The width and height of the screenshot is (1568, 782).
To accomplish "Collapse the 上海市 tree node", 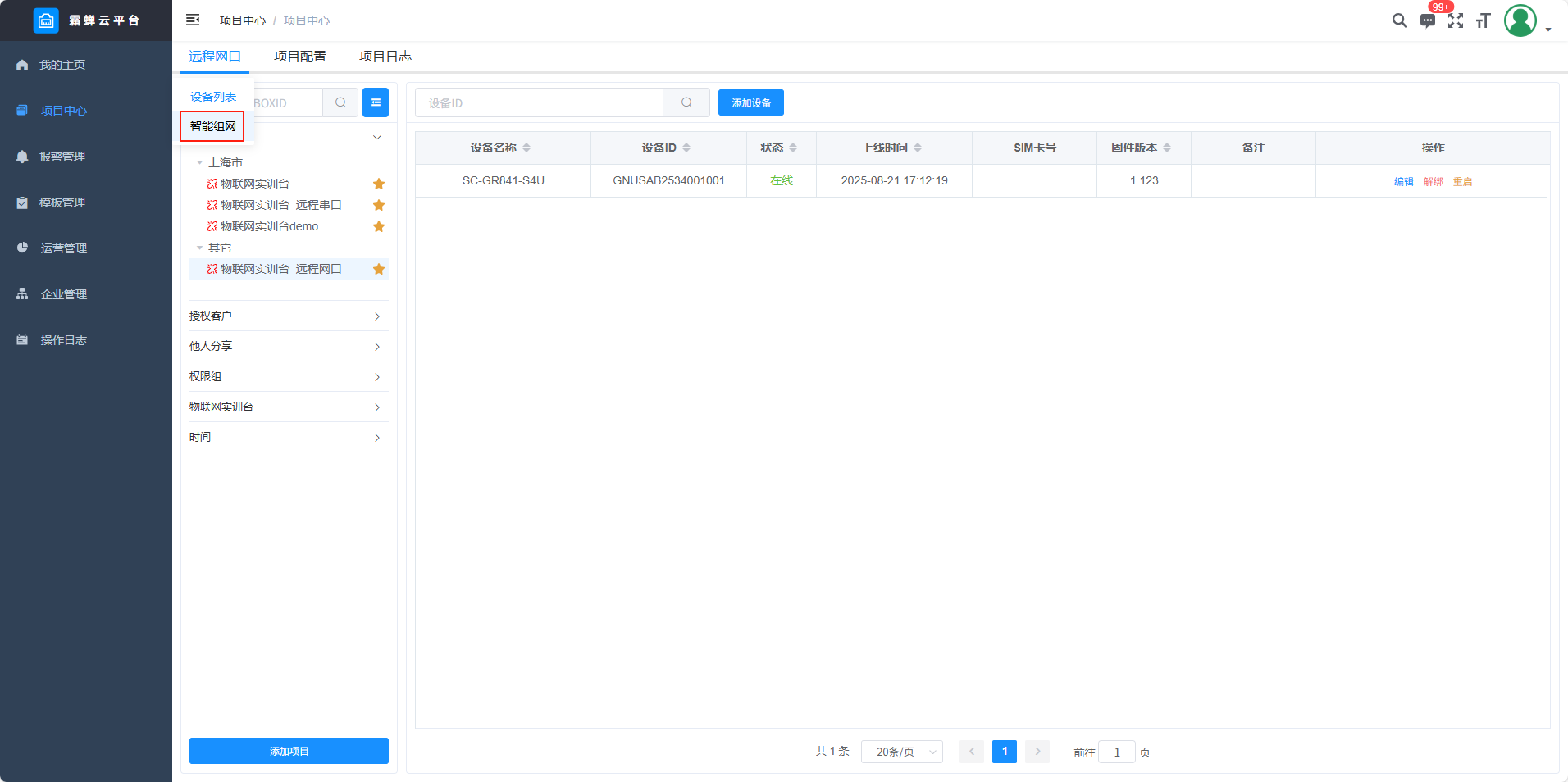I will (x=199, y=162).
